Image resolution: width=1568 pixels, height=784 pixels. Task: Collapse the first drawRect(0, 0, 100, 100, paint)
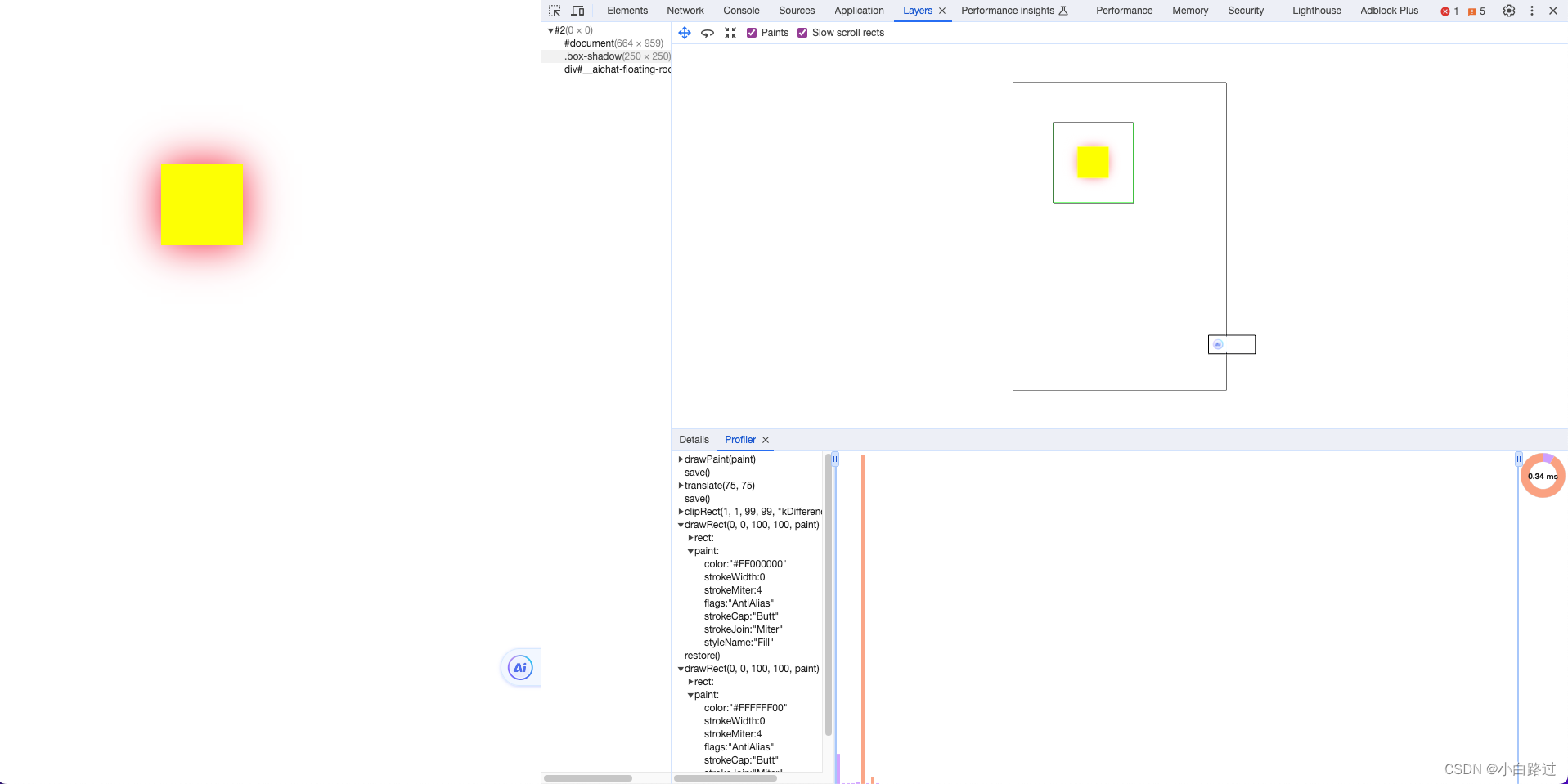click(681, 525)
